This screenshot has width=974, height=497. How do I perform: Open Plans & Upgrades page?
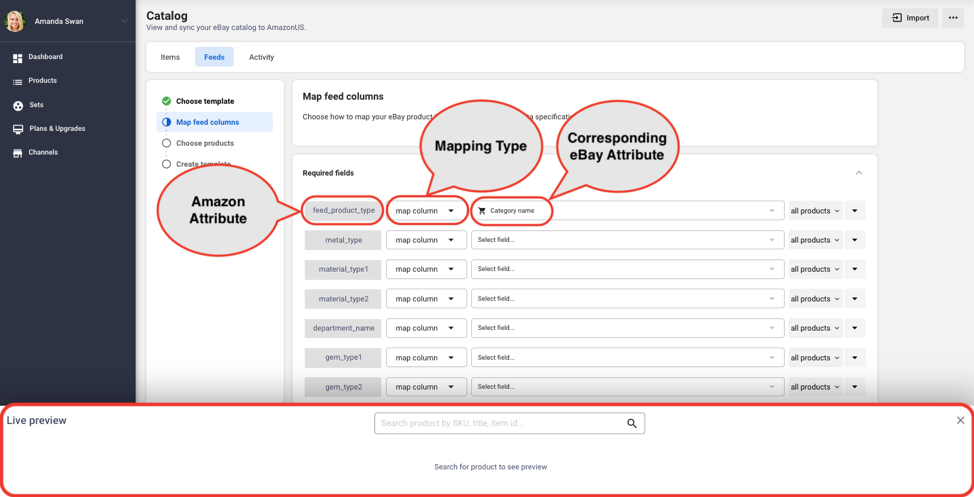tap(57, 128)
